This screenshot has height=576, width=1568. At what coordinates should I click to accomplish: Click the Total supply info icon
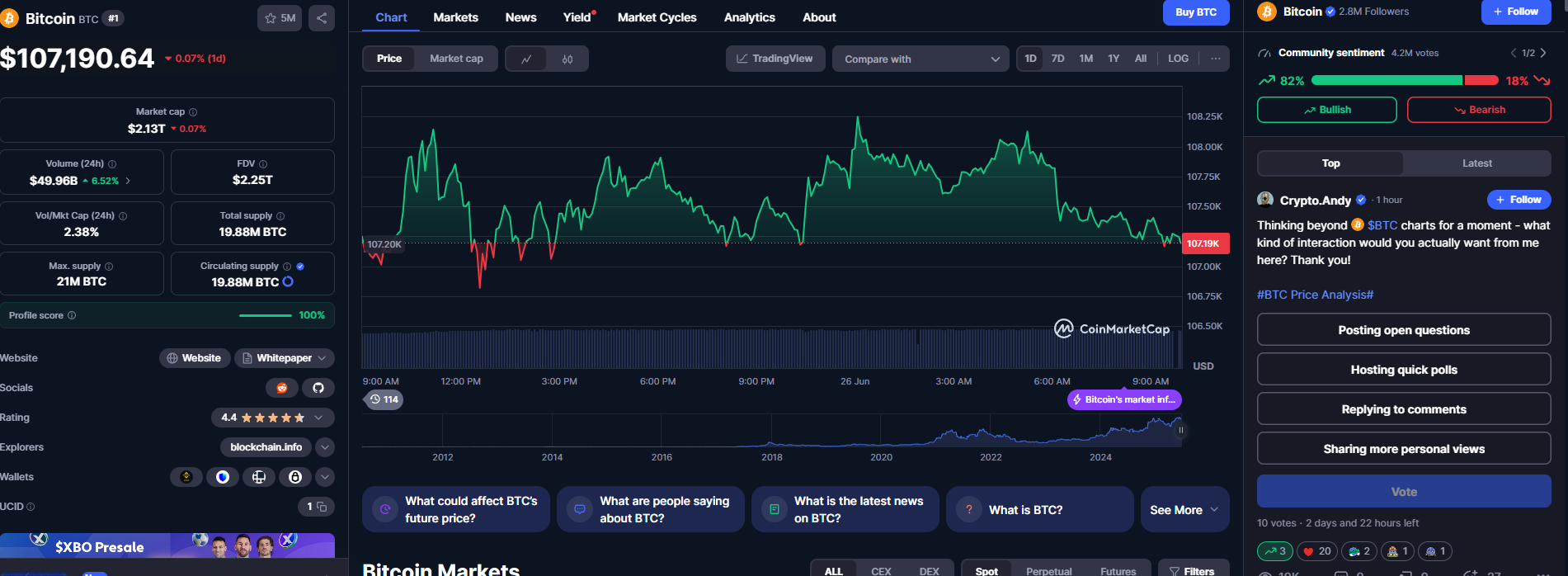(280, 216)
